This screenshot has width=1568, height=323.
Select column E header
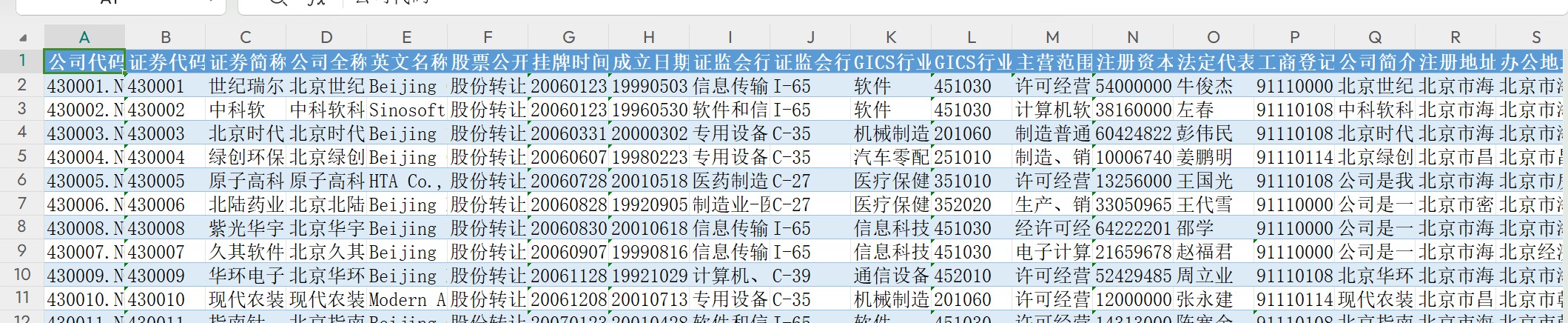407,37
